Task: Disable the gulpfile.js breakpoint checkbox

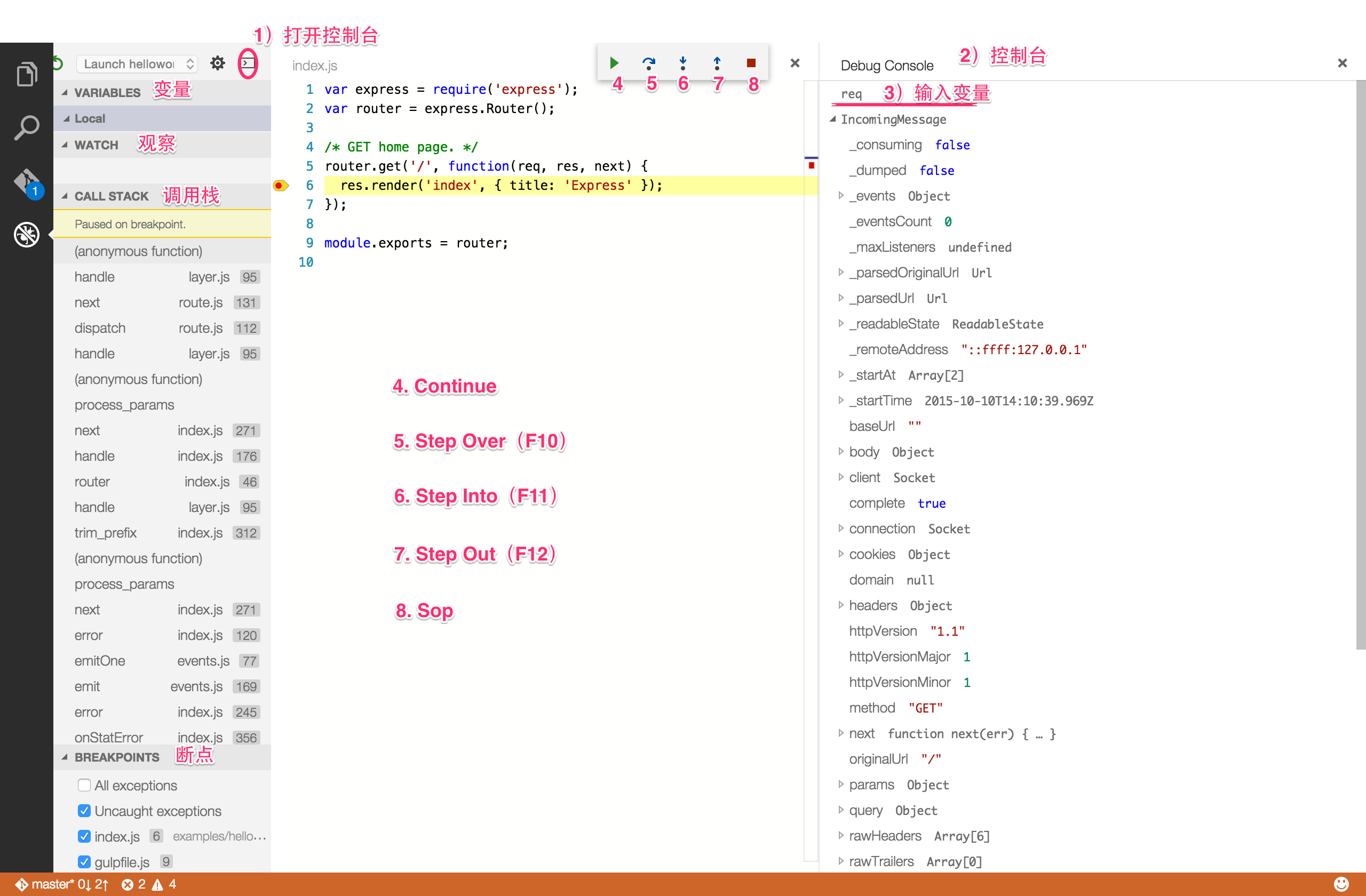Action: [x=84, y=861]
